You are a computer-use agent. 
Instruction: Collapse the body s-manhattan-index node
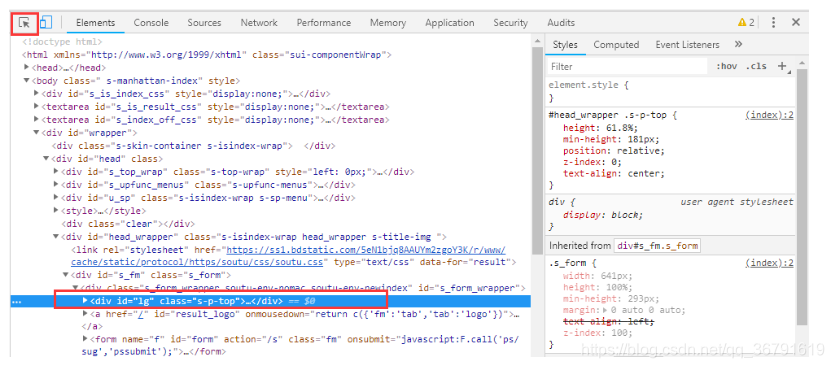[x=26, y=81]
